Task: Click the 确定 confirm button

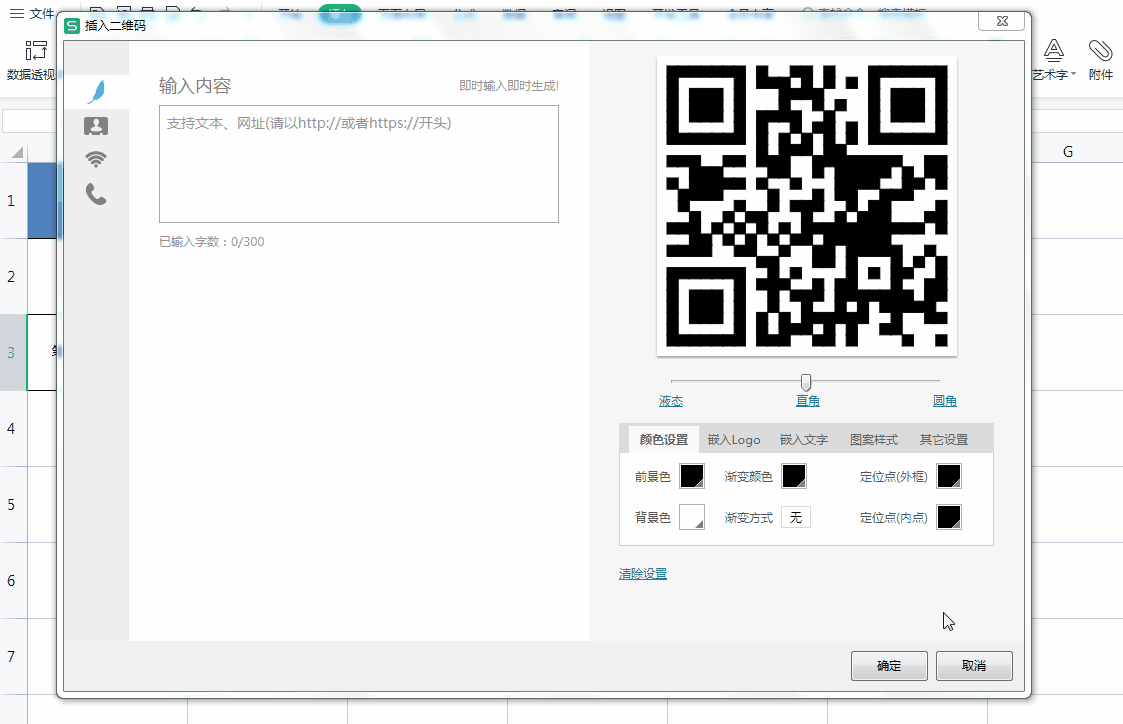Action: [x=890, y=666]
